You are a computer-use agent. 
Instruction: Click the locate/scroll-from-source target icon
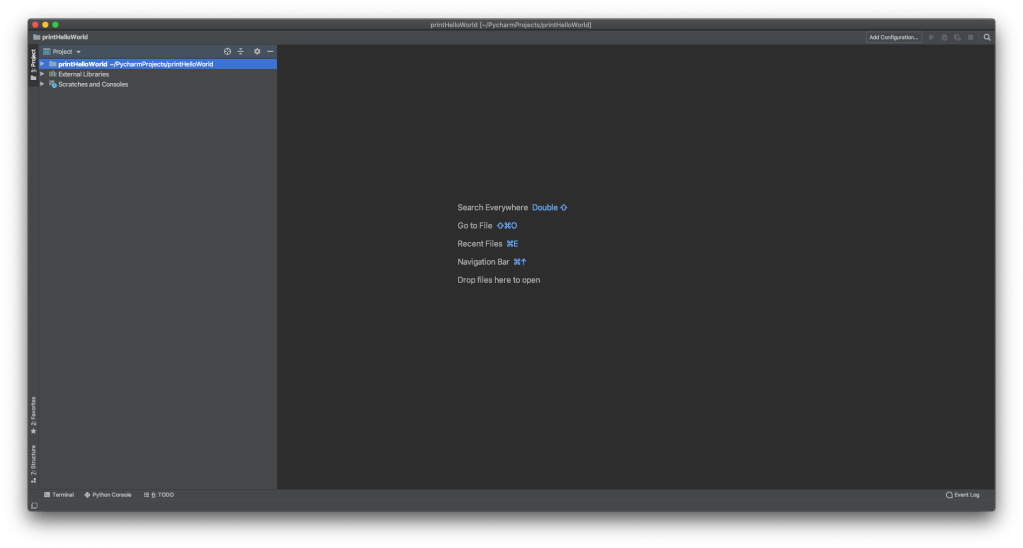click(x=227, y=51)
